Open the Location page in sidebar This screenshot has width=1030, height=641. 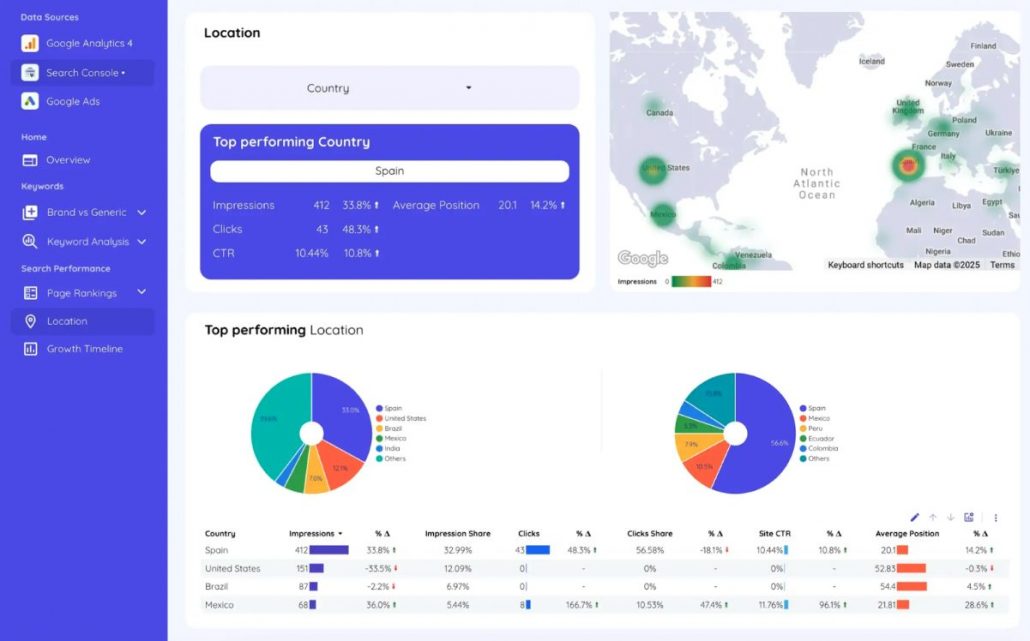tap(67, 321)
